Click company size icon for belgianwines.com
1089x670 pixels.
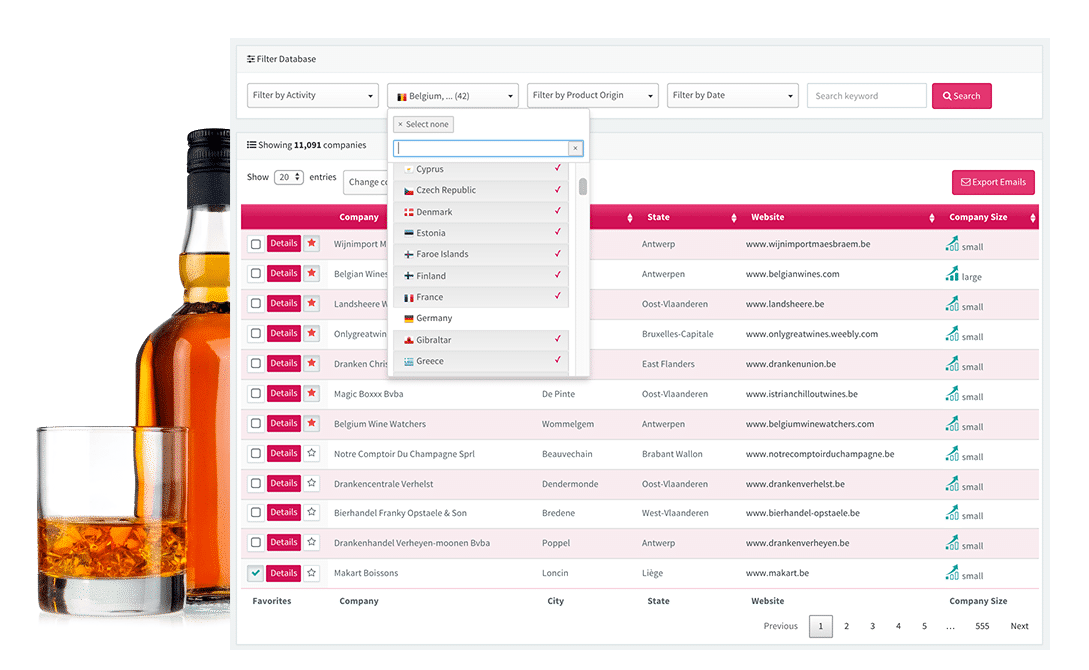coord(952,273)
